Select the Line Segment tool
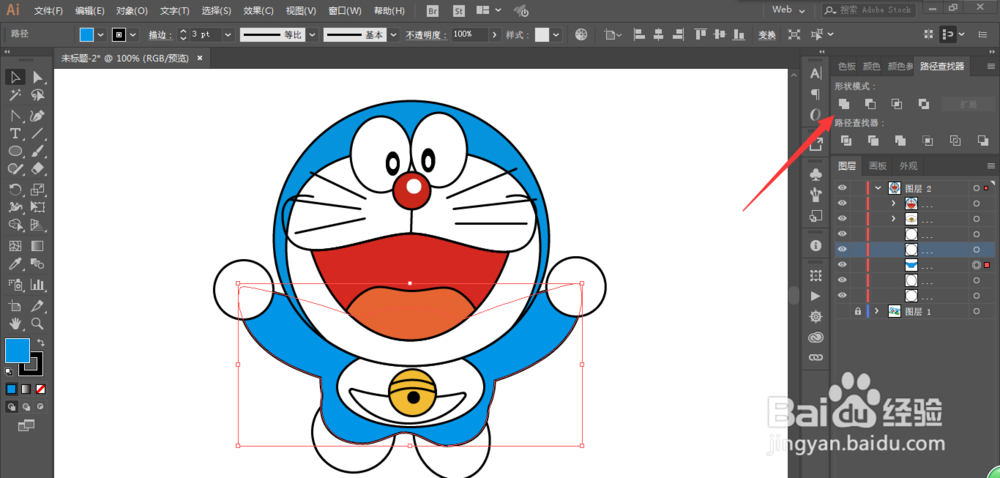Viewport: 1000px width, 478px height. [38, 133]
